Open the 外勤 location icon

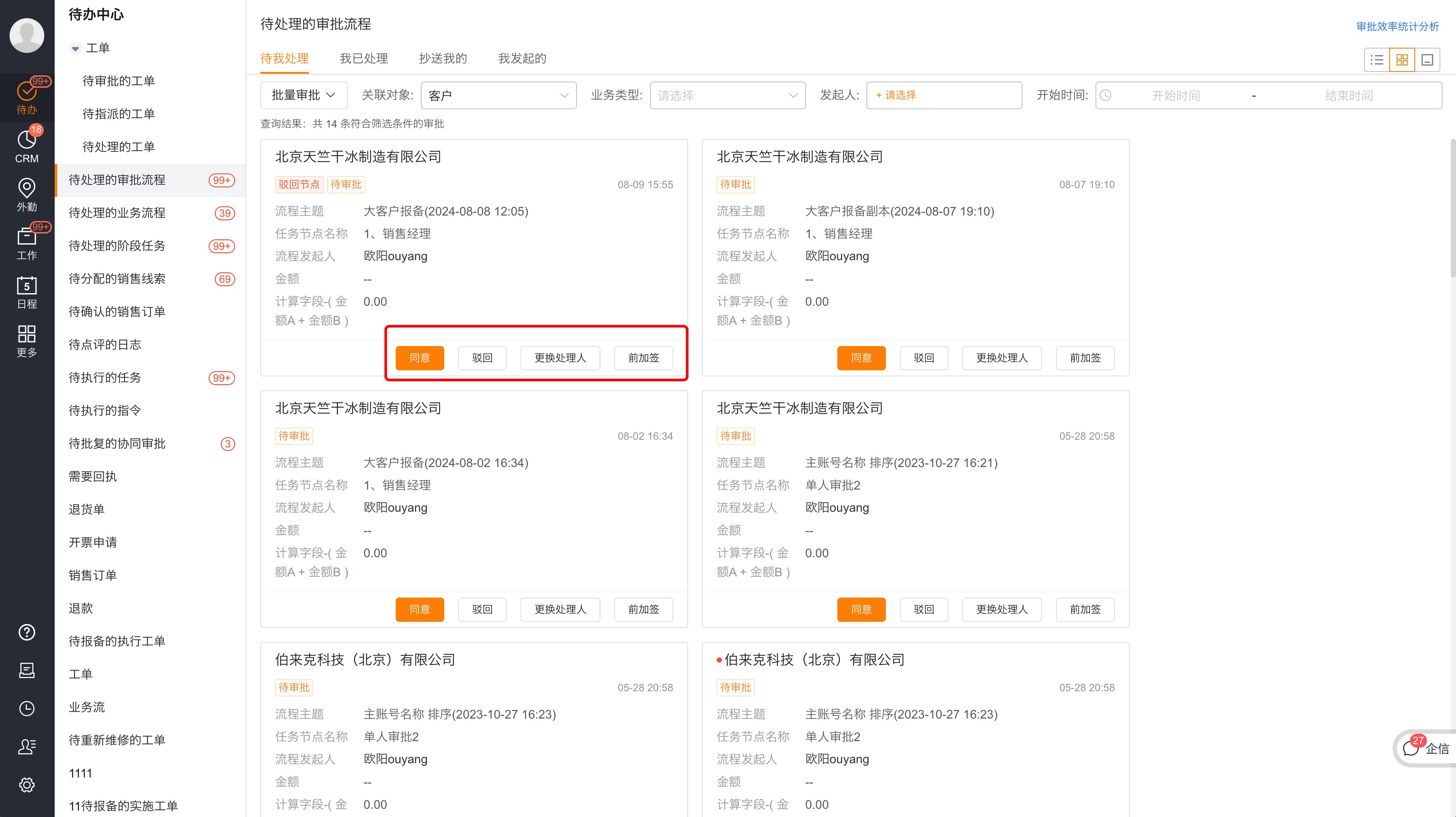pyautogui.click(x=26, y=194)
